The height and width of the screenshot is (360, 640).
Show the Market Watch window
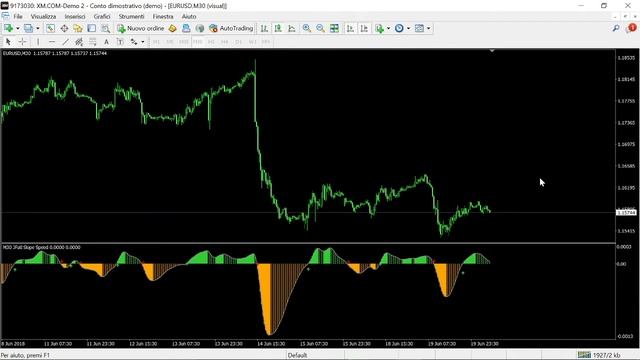point(50,28)
